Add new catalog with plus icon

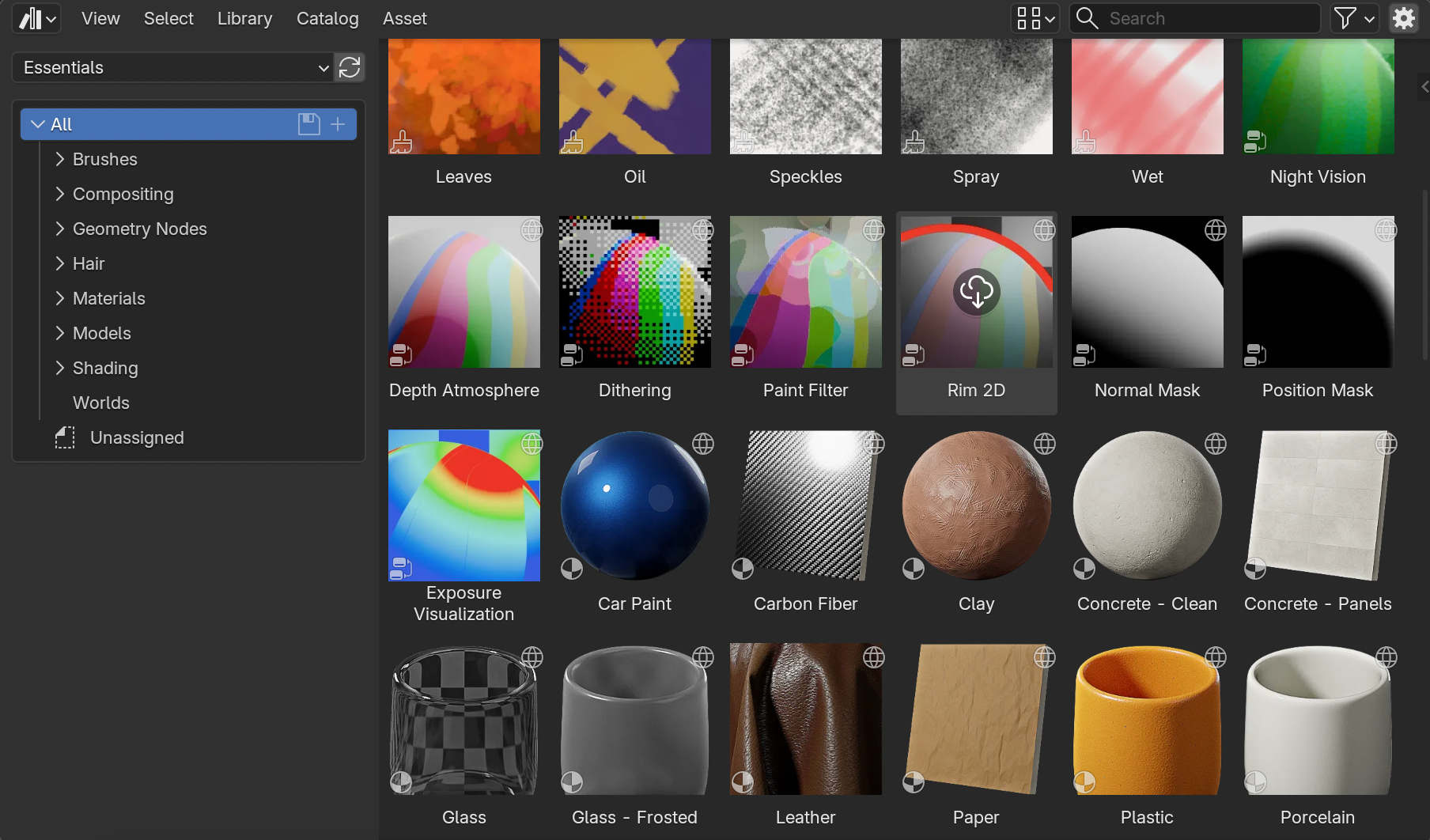pos(338,124)
